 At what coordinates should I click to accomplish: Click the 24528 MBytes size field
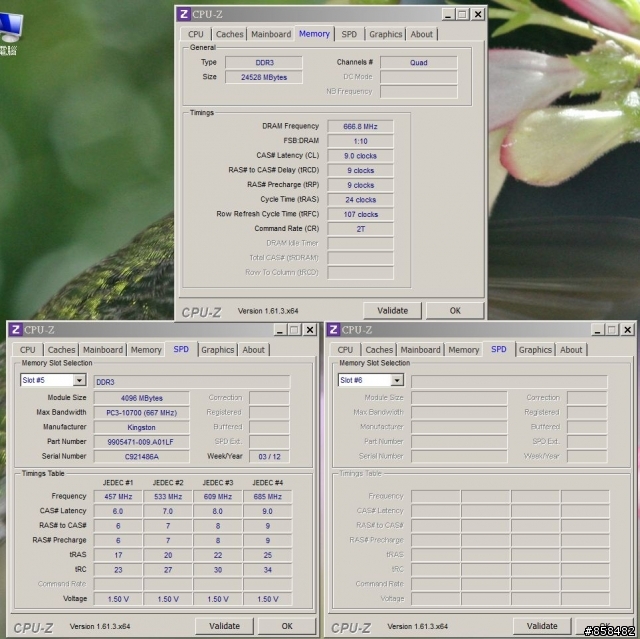tap(264, 77)
